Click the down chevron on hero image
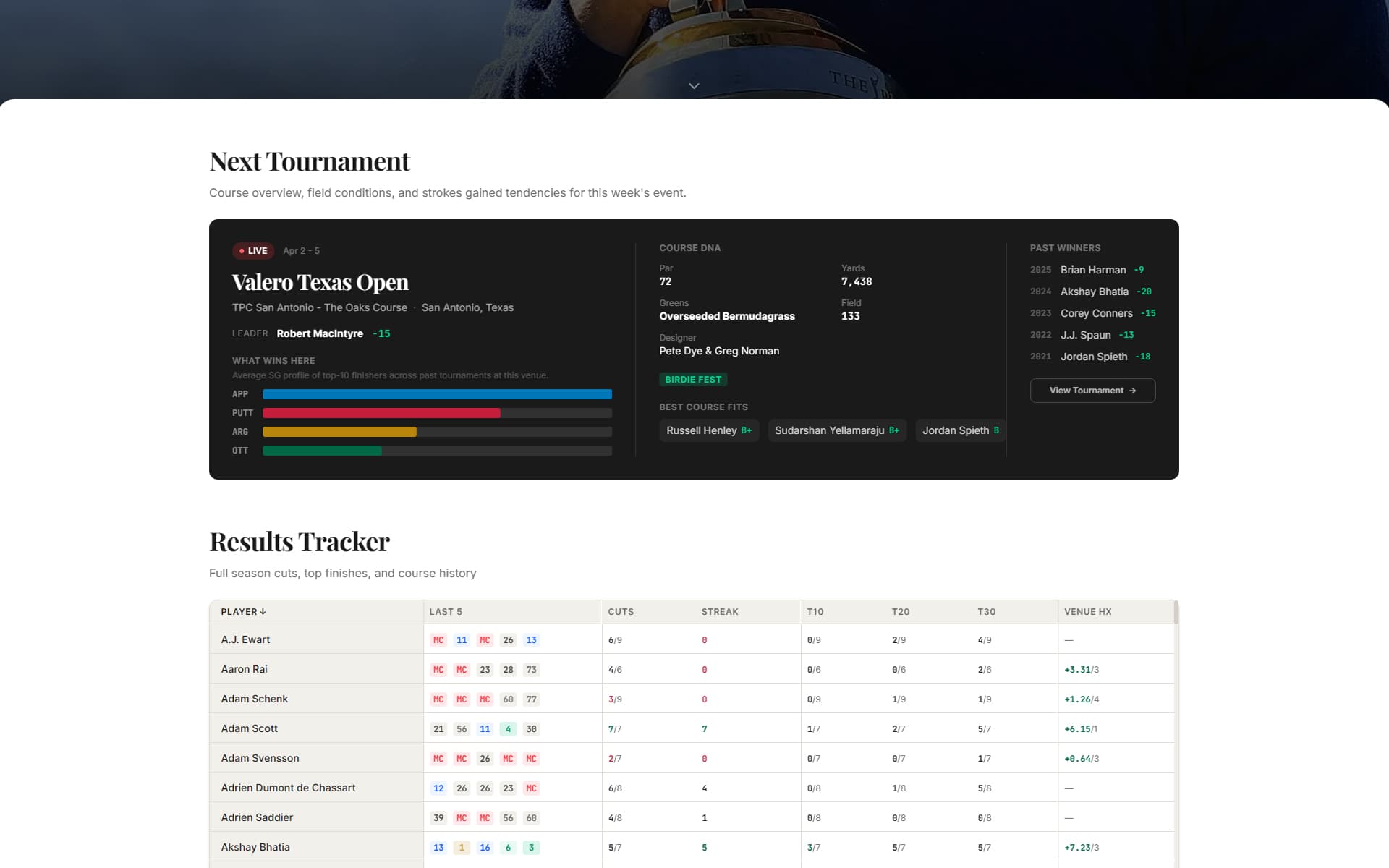Screen dimensions: 1389x868 pyautogui.click(x=694, y=86)
